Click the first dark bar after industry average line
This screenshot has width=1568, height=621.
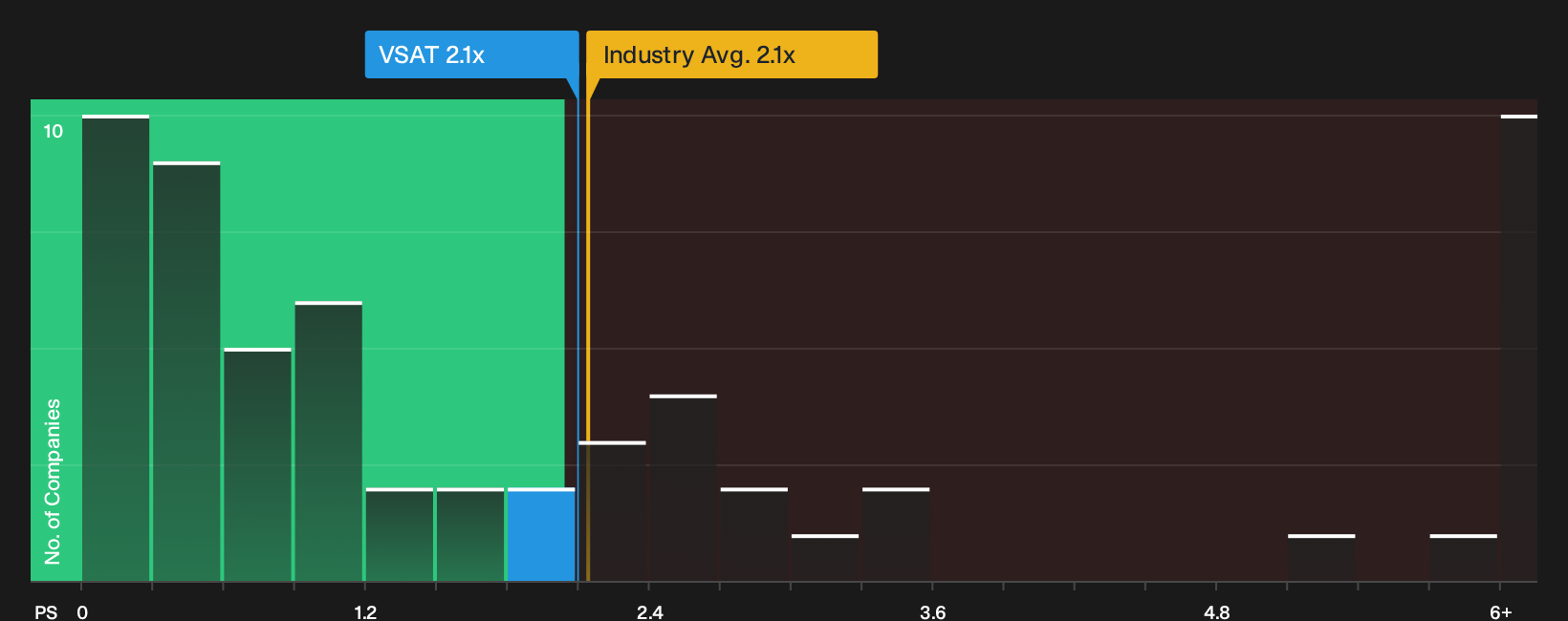(612, 512)
